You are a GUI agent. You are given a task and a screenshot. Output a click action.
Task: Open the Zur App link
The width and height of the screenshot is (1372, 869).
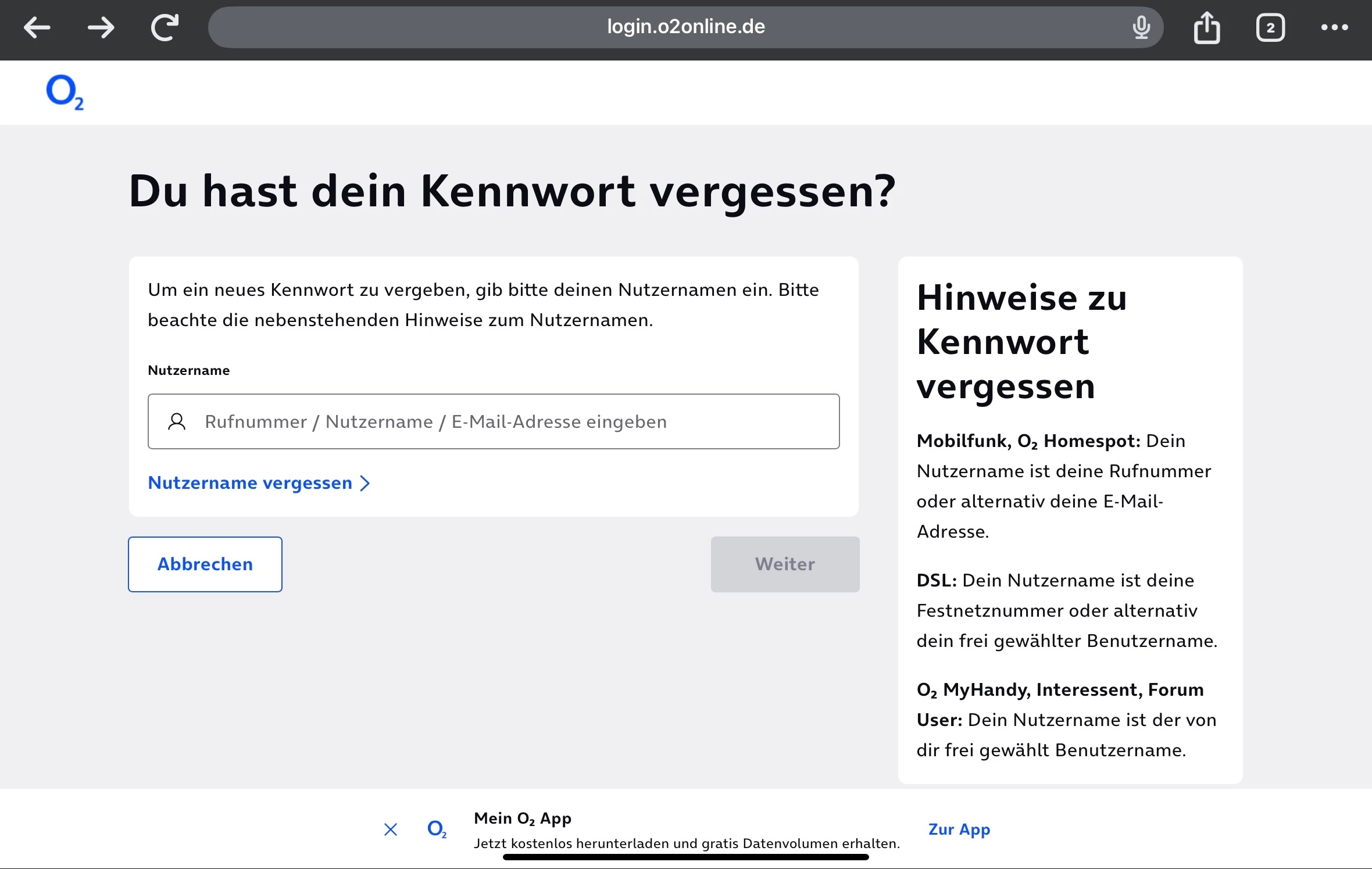(959, 829)
